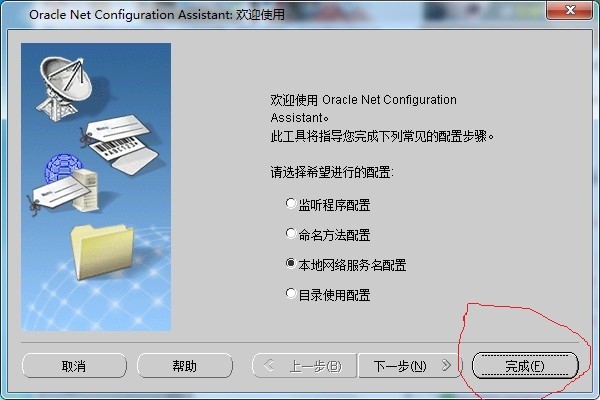The image size is (600, 400).
Task: Open help with the 帮助 button
Action: (185, 366)
